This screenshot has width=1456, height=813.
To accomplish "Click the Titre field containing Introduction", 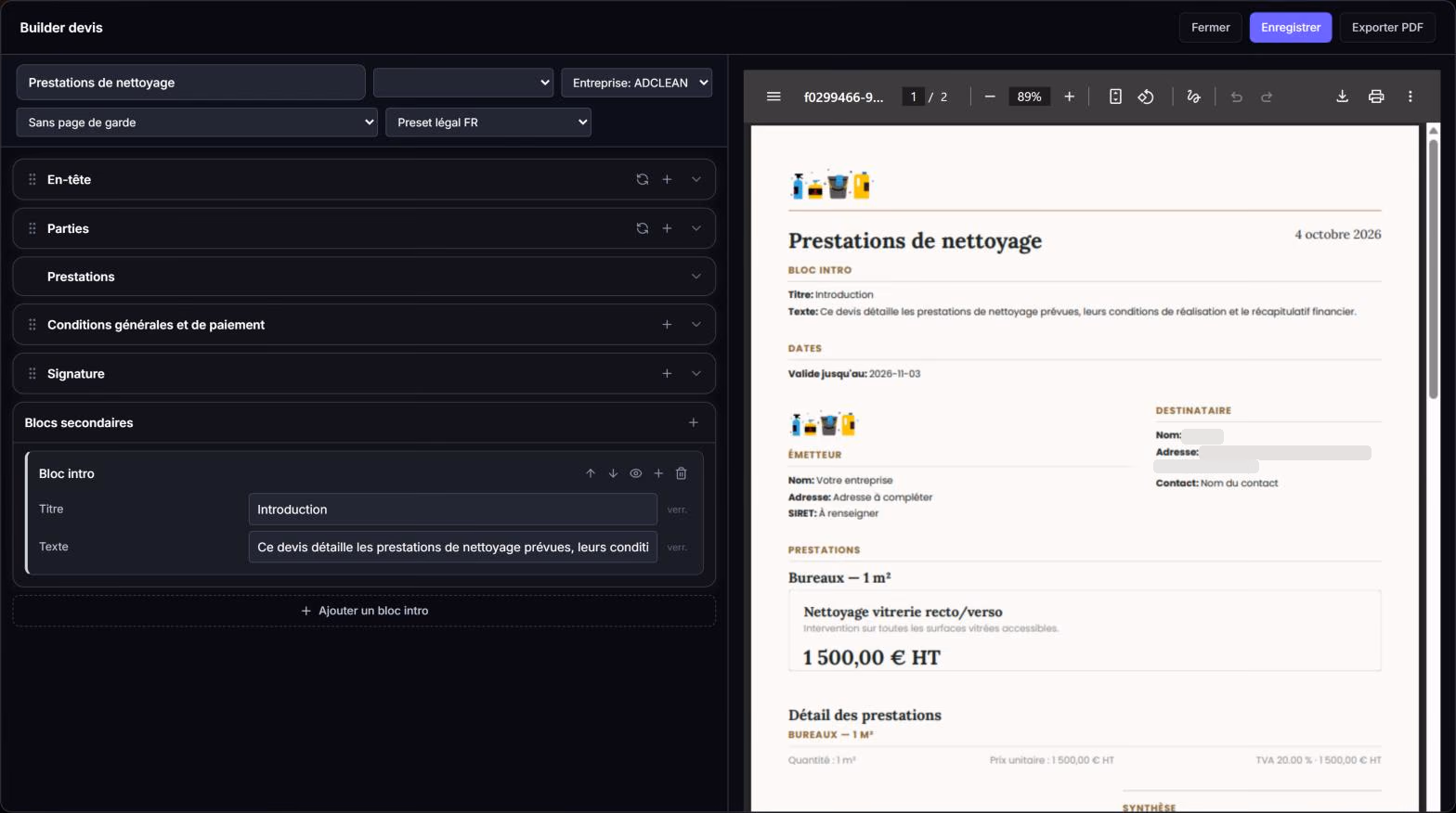I will (x=453, y=510).
